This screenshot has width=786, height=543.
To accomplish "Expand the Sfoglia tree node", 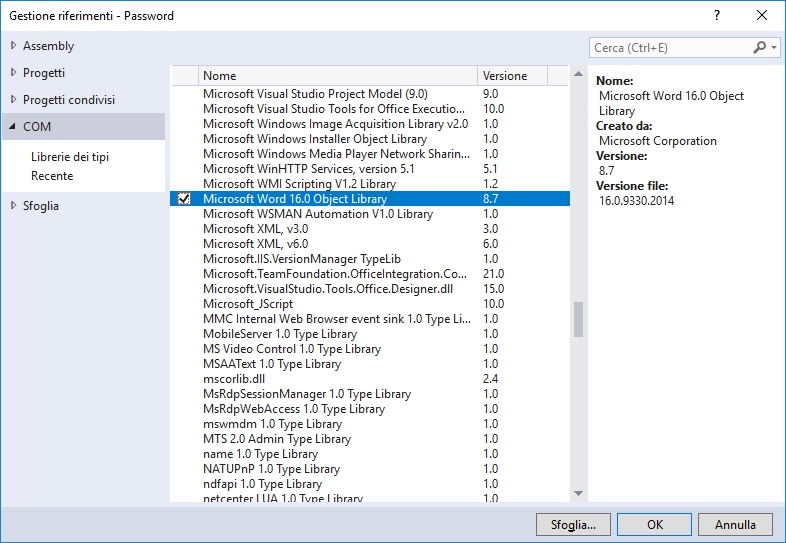I will point(13,206).
